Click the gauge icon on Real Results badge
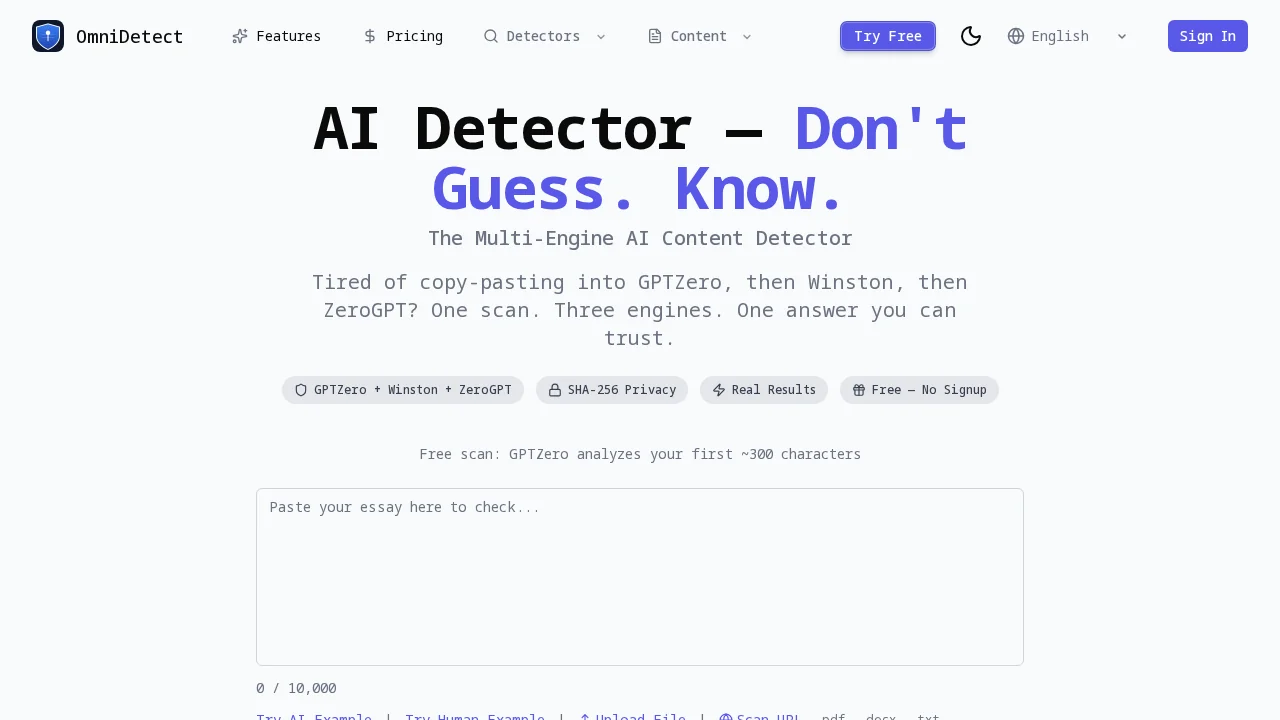Viewport: 1280px width, 720px height. pyautogui.click(x=719, y=390)
